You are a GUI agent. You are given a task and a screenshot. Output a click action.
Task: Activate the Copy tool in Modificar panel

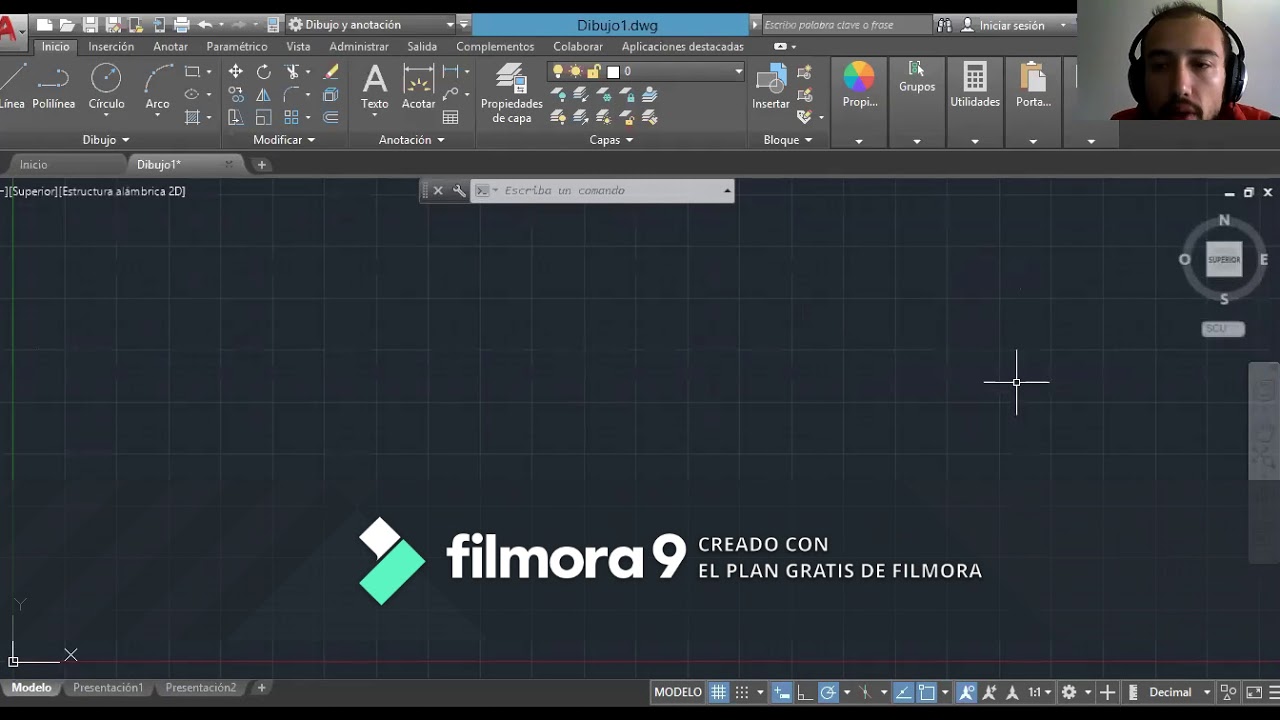point(235,94)
